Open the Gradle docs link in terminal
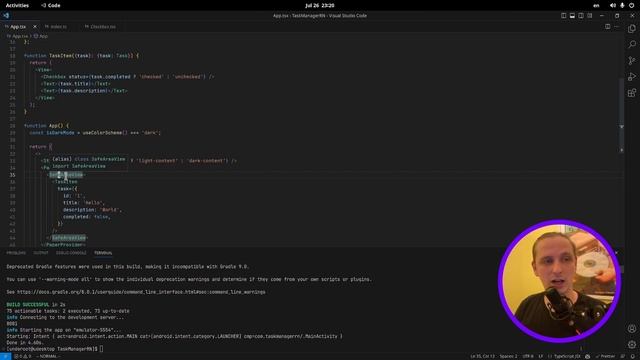Screen dimensions: 640x360 (141, 292)
